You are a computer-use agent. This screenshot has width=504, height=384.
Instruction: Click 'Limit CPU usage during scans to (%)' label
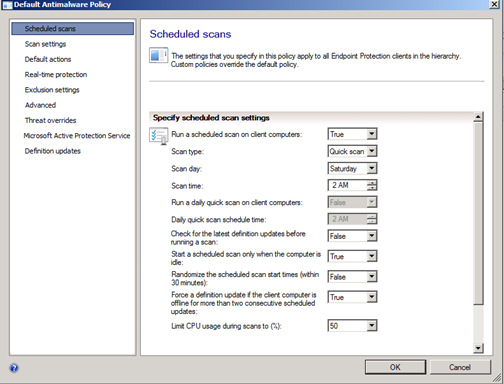[x=226, y=326]
